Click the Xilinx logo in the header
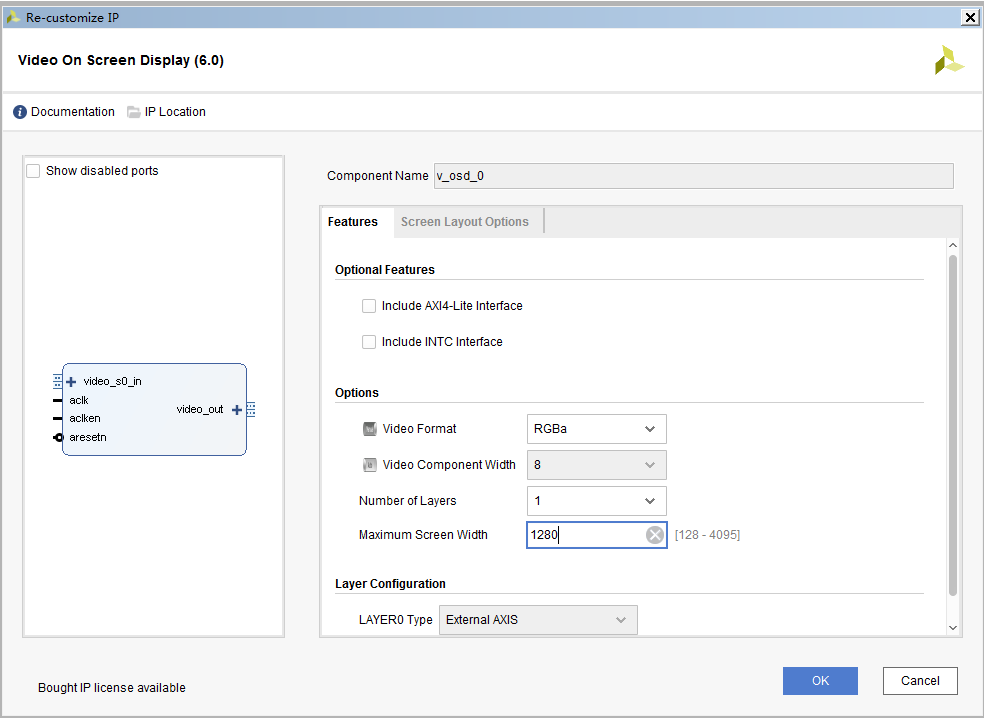The image size is (984, 718). click(949, 60)
